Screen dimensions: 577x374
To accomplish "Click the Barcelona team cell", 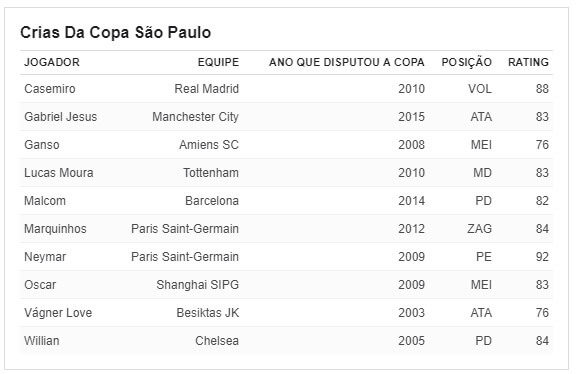I will point(212,201).
